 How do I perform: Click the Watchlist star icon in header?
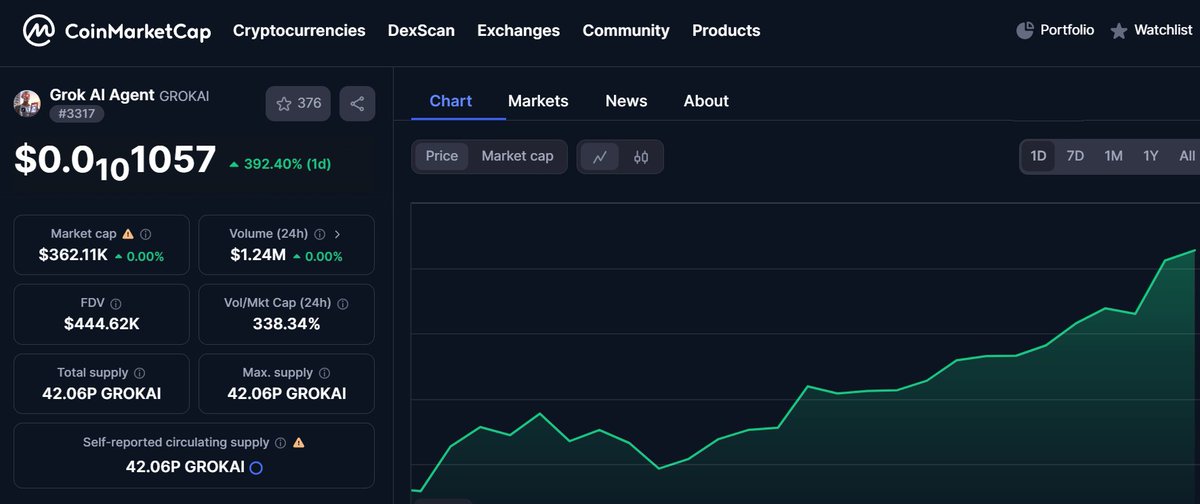(x=1118, y=31)
